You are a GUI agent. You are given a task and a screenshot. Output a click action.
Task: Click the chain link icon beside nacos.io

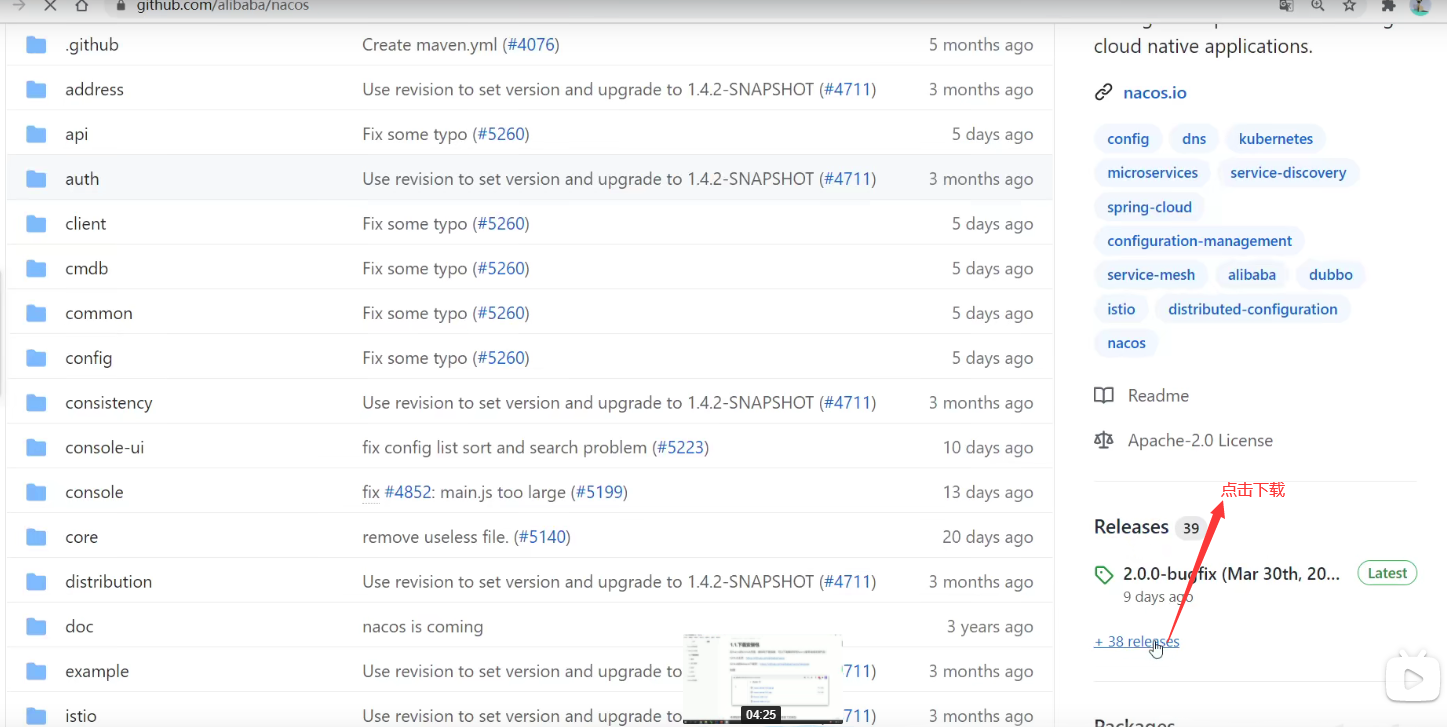pos(1104,93)
